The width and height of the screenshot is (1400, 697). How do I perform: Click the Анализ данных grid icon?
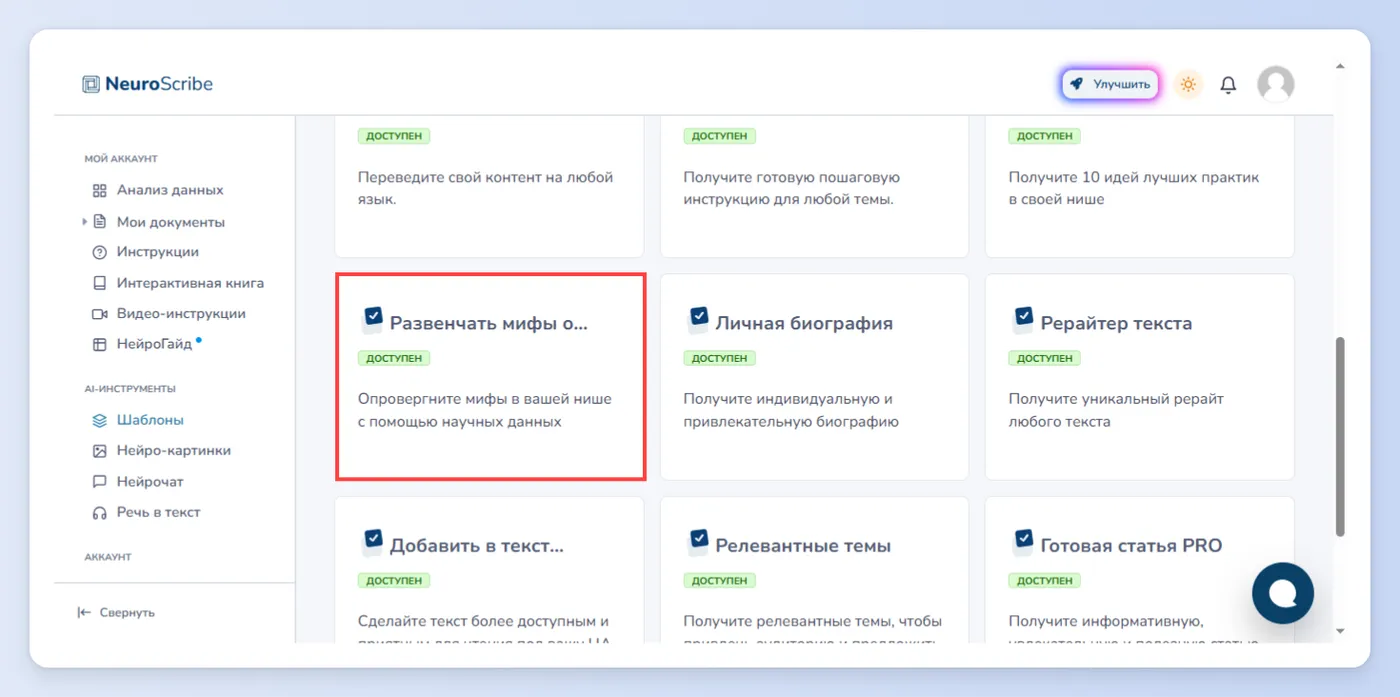[x=99, y=190]
